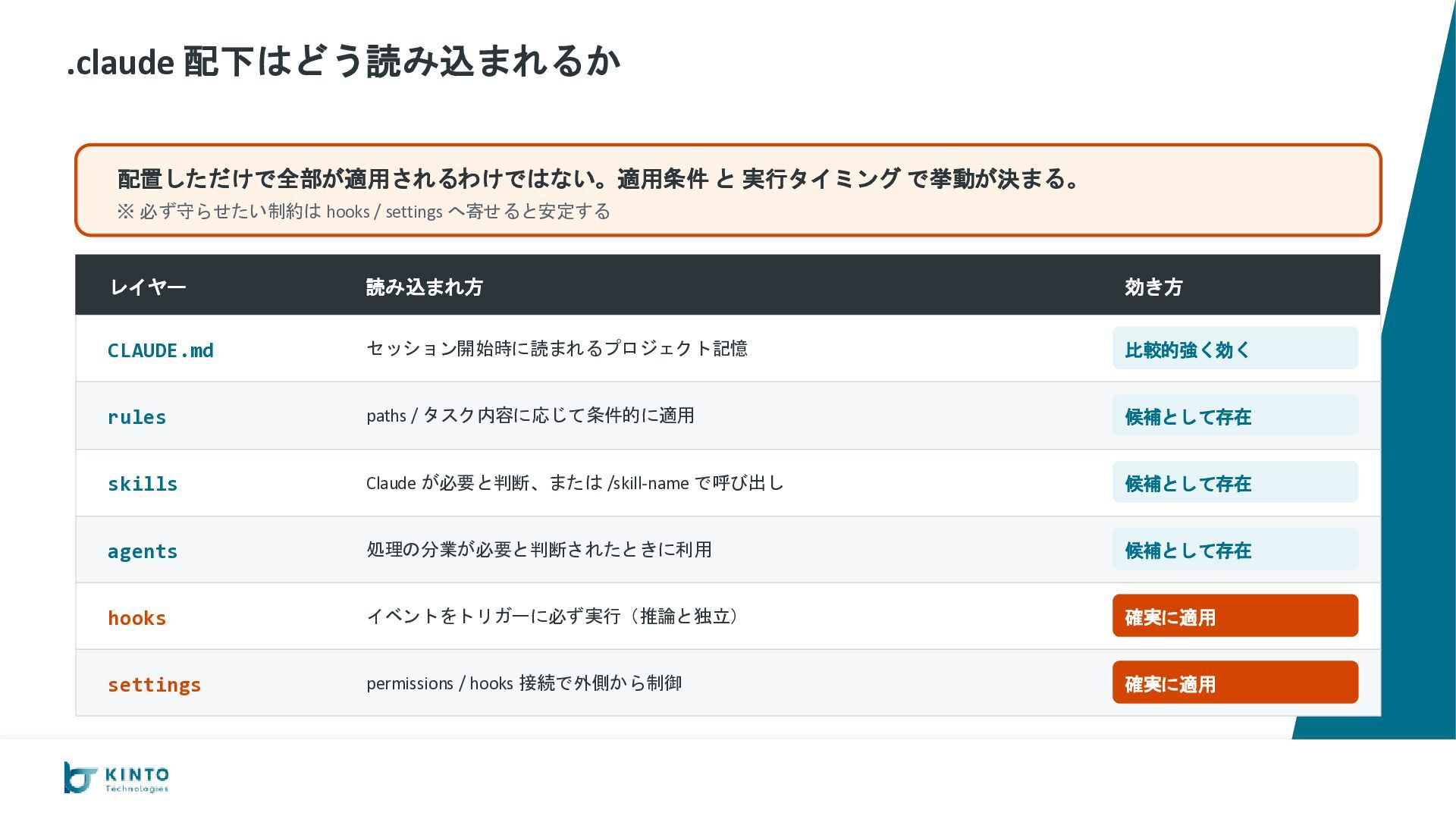Select the orange settings layer label
The width and height of the screenshot is (1456, 819).
(x=154, y=685)
